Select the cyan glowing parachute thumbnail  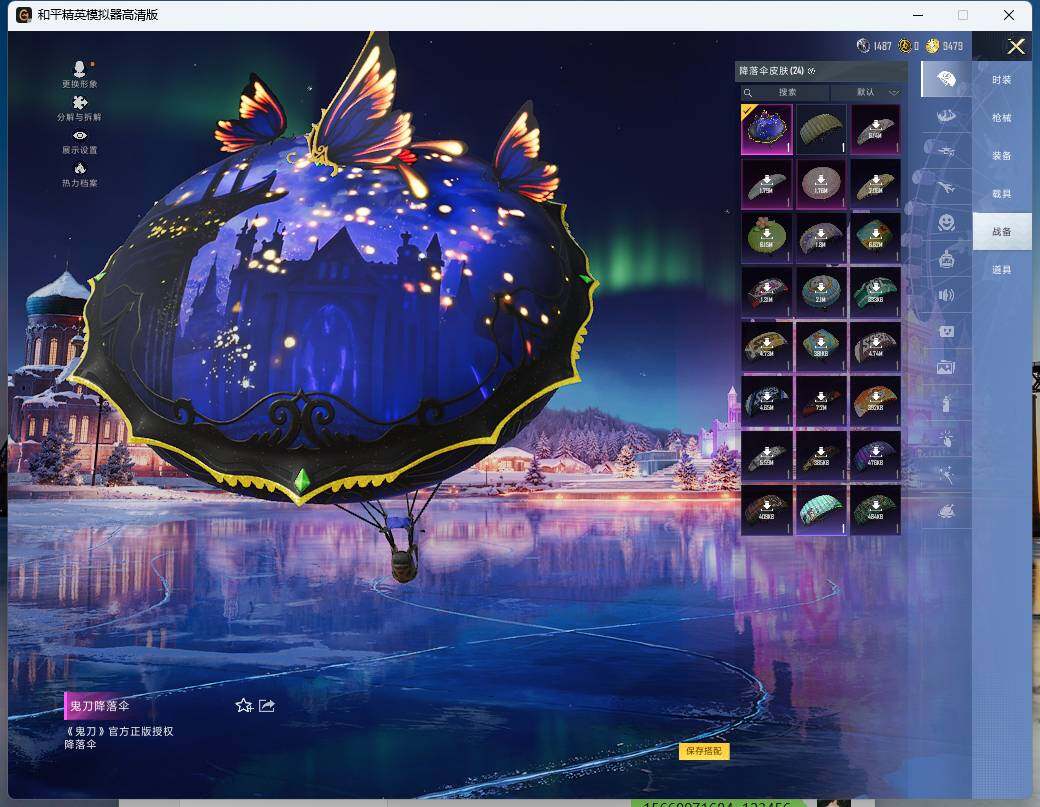821,510
